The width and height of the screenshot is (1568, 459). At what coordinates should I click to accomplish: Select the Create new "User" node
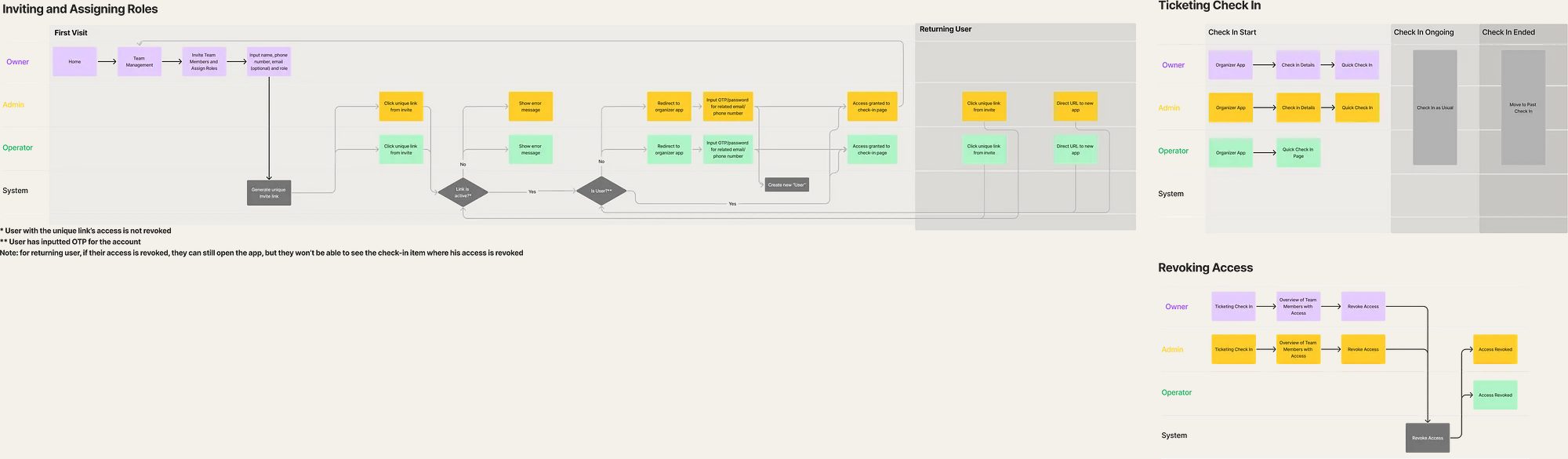pos(786,185)
